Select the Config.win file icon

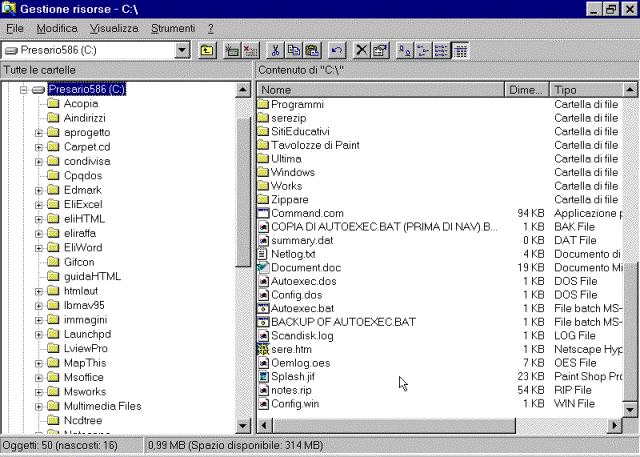click(x=263, y=404)
